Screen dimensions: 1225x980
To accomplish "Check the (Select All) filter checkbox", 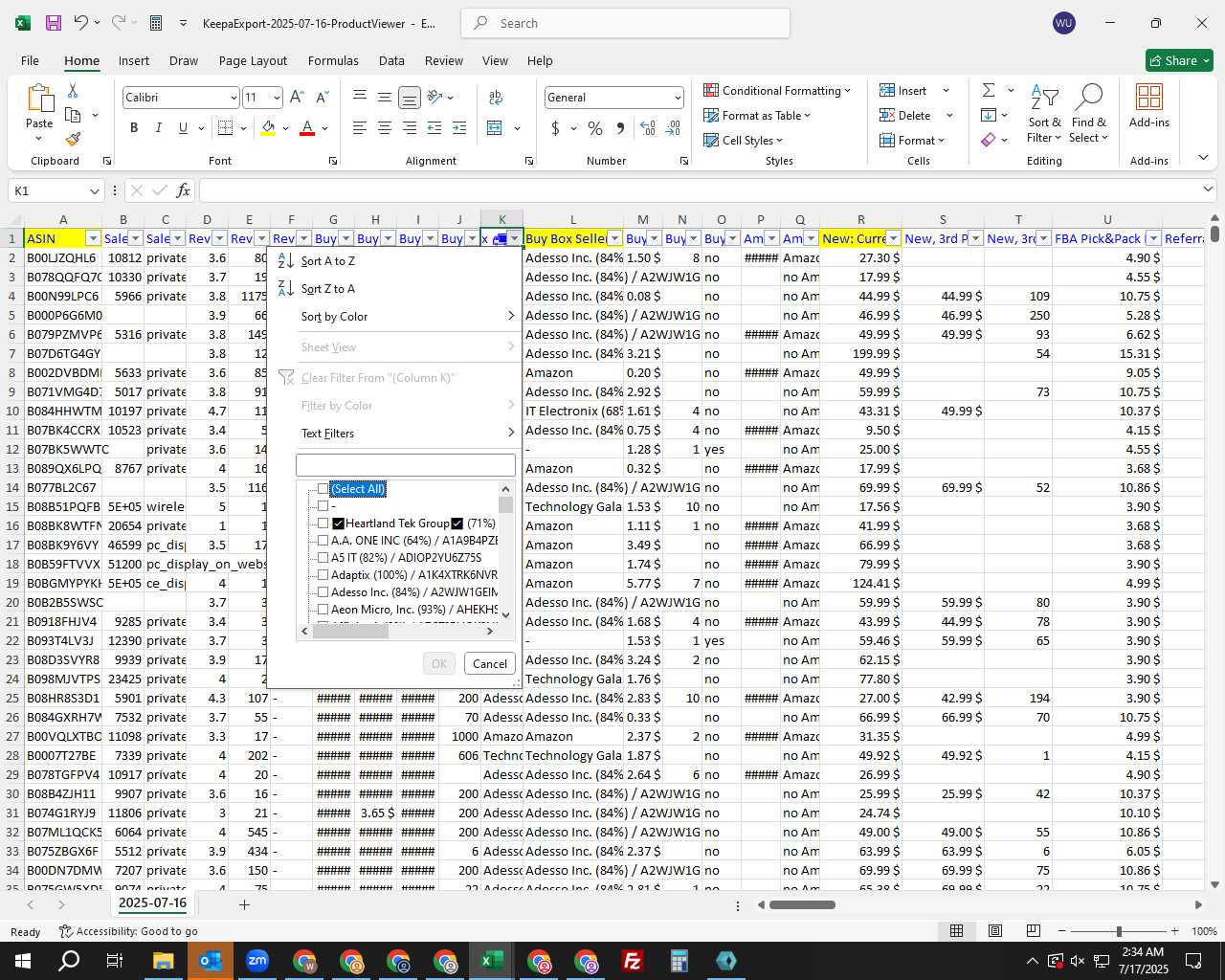I will (323, 489).
